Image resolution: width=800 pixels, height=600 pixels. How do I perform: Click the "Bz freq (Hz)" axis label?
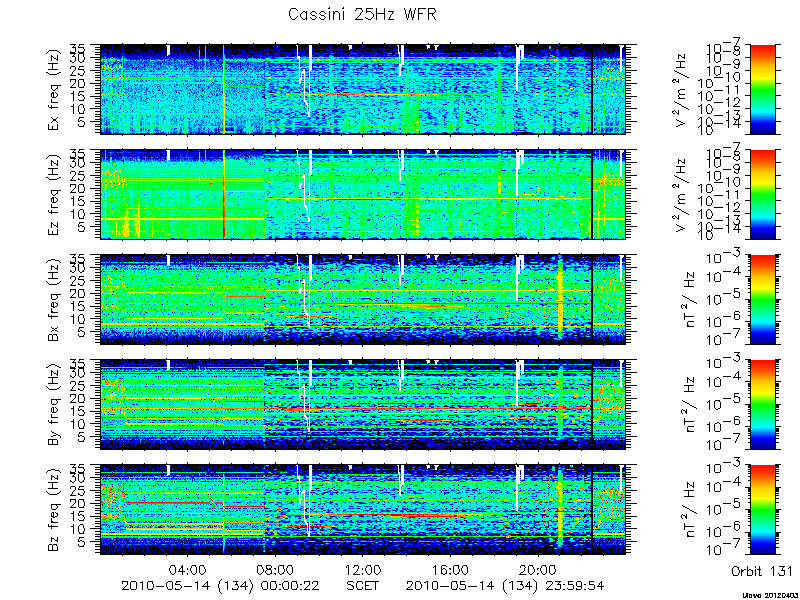(55, 510)
